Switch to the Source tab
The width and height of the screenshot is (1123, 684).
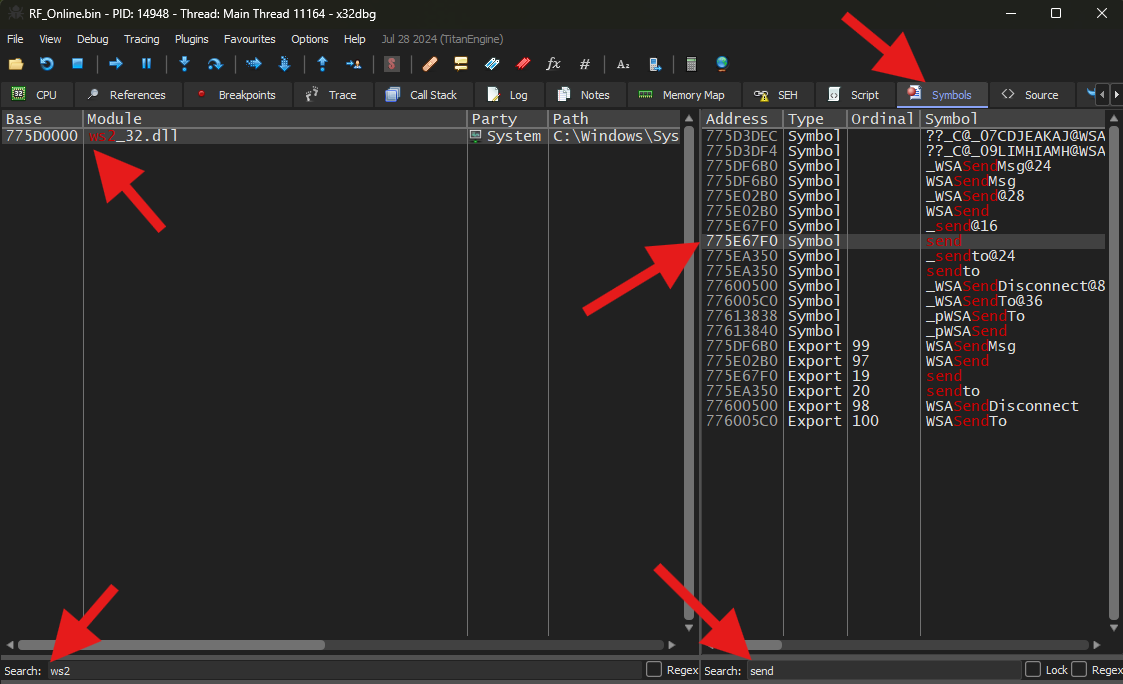(x=1031, y=95)
